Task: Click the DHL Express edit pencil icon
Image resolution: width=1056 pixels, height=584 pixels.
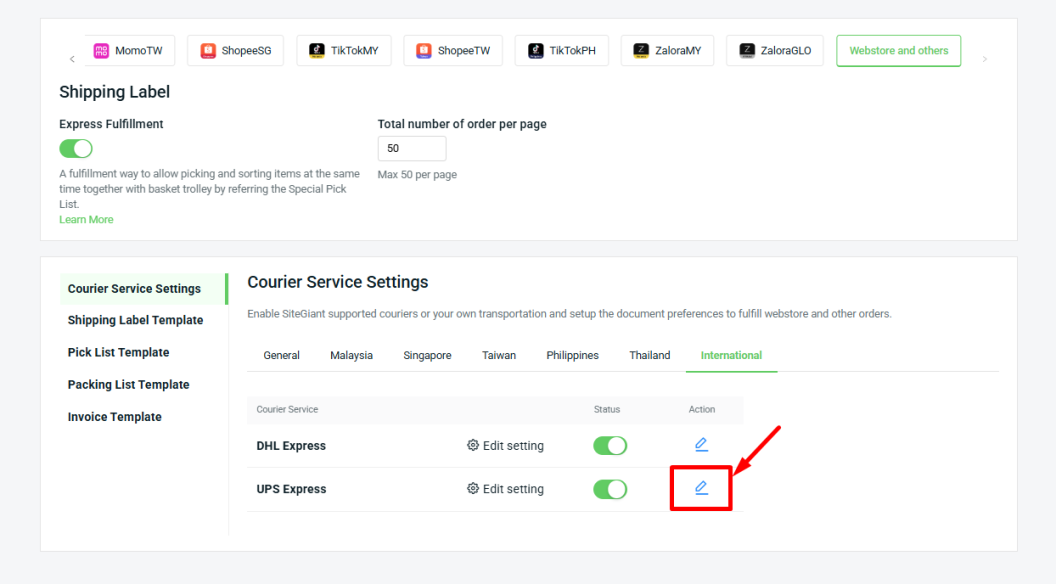Action: pyautogui.click(x=701, y=444)
